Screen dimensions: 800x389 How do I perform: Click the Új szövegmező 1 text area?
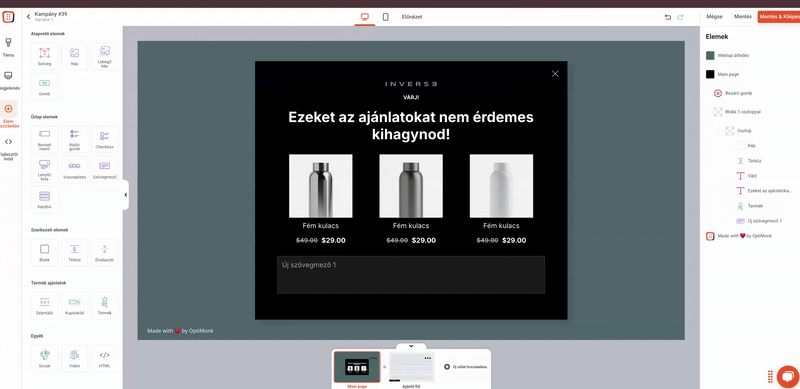pos(411,275)
